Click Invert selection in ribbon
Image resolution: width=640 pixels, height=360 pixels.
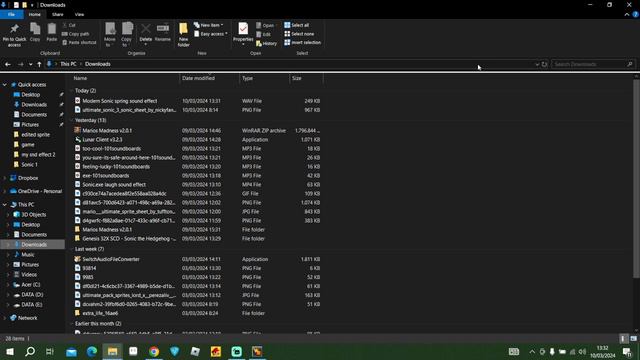pyautogui.click(x=302, y=42)
